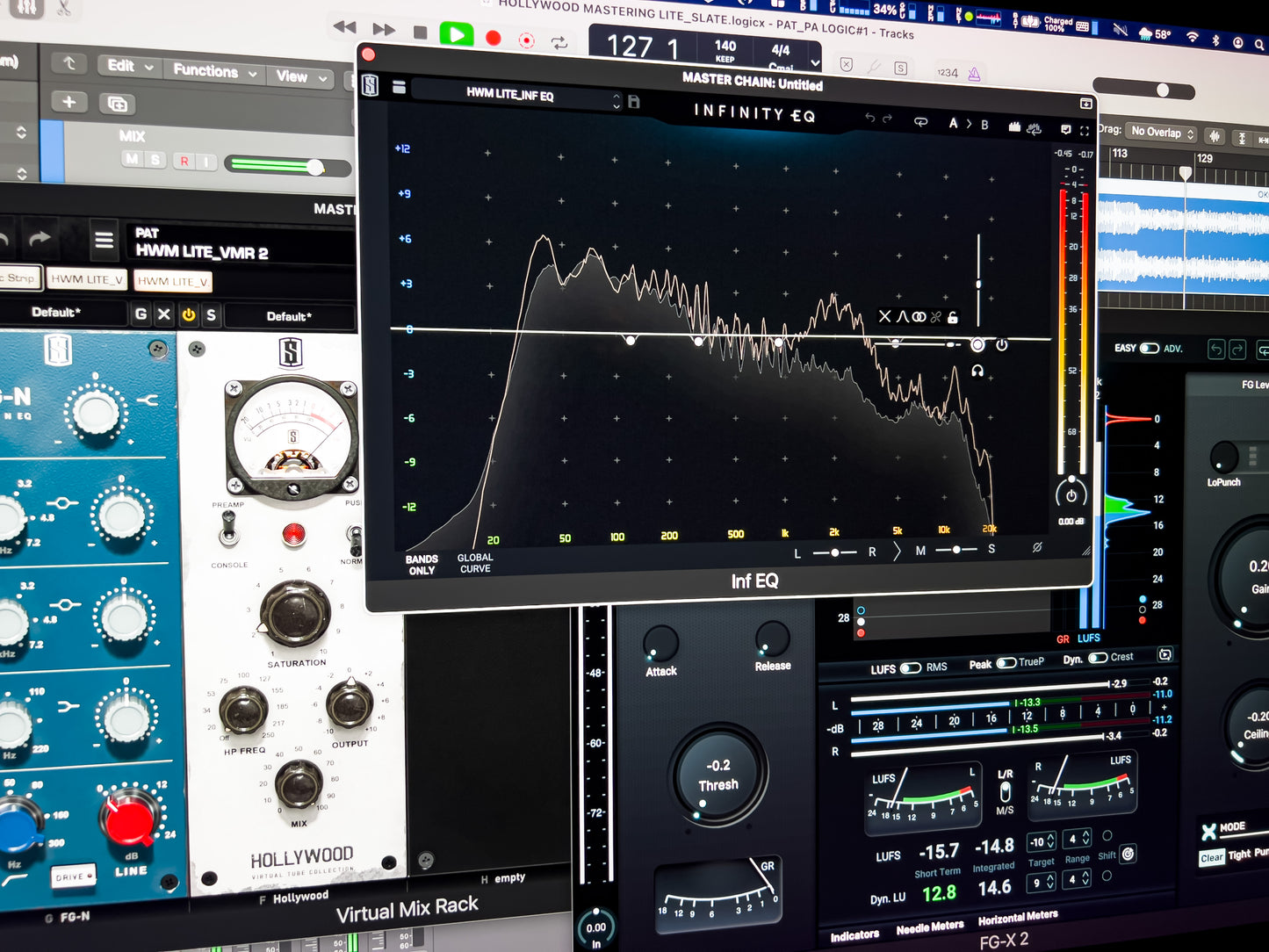Screen dimensions: 1269x952
Task: Click the Solo S button in the control bar
Action: pos(900,69)
